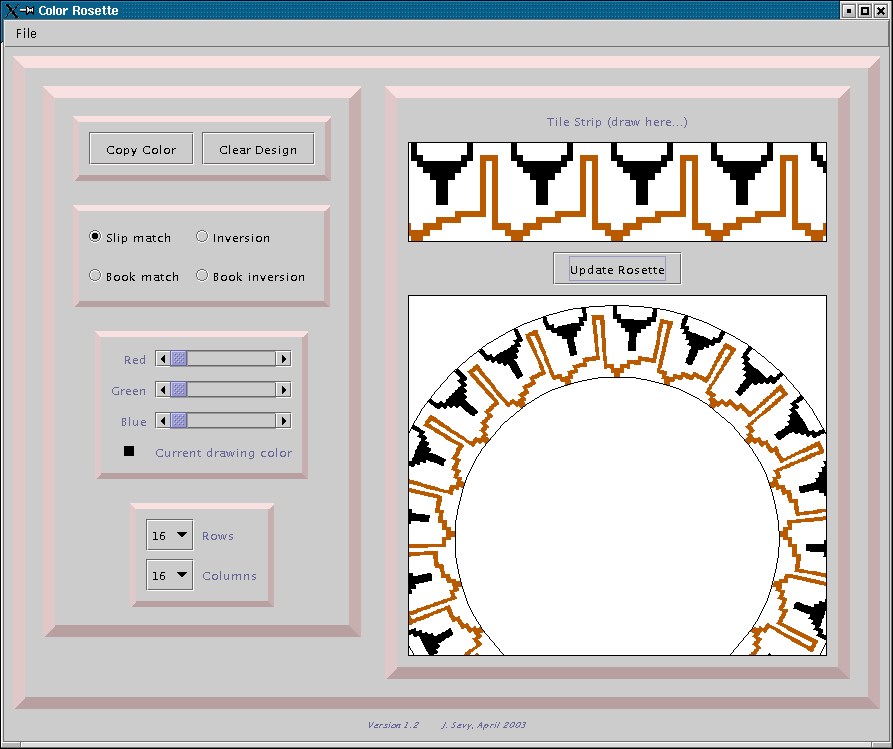
Task: Click the Red slider right arrow
Action: (283, 359)
